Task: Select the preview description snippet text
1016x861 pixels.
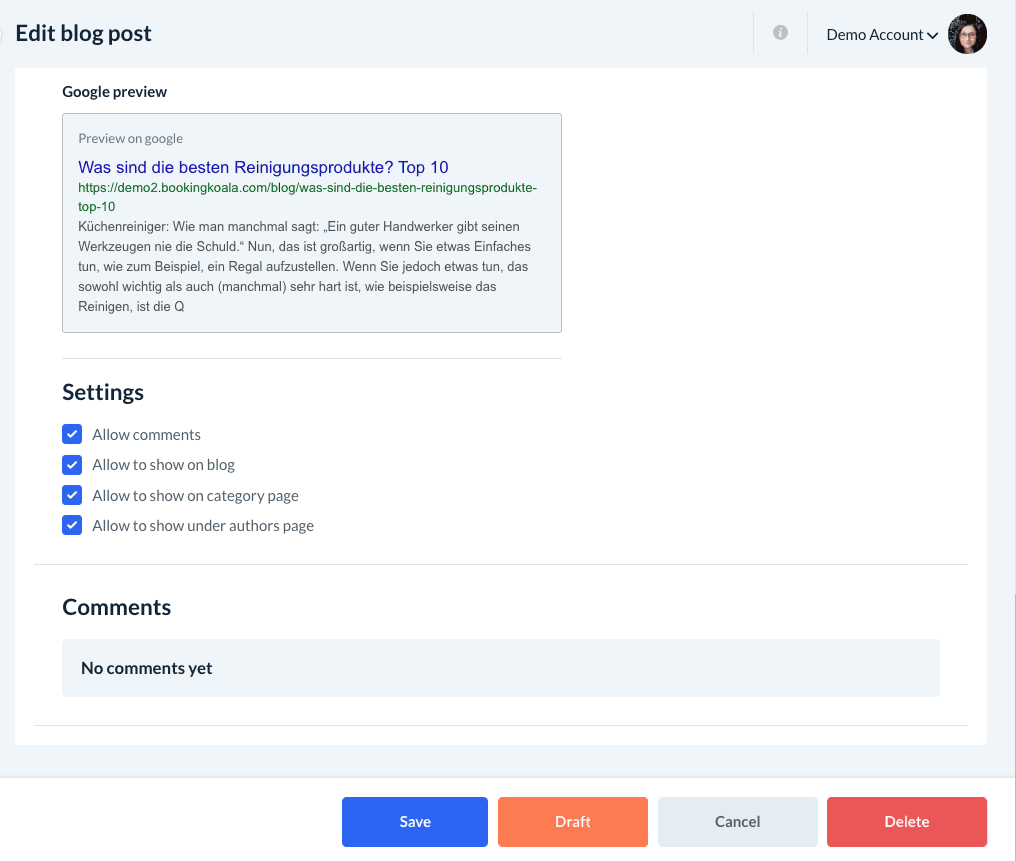Action: point(305,266)
